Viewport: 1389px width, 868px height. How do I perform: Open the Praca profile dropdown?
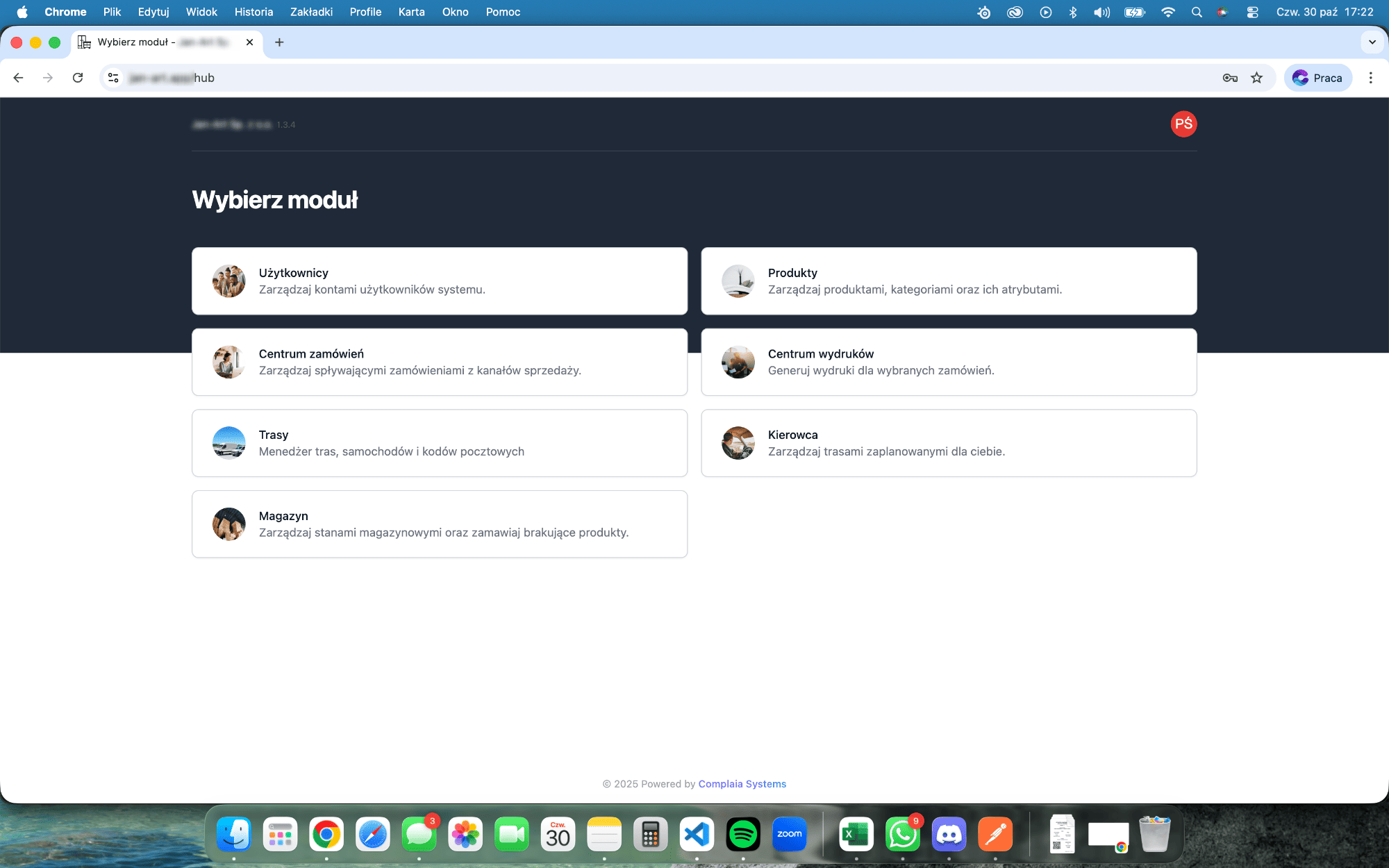(1317, 78)
